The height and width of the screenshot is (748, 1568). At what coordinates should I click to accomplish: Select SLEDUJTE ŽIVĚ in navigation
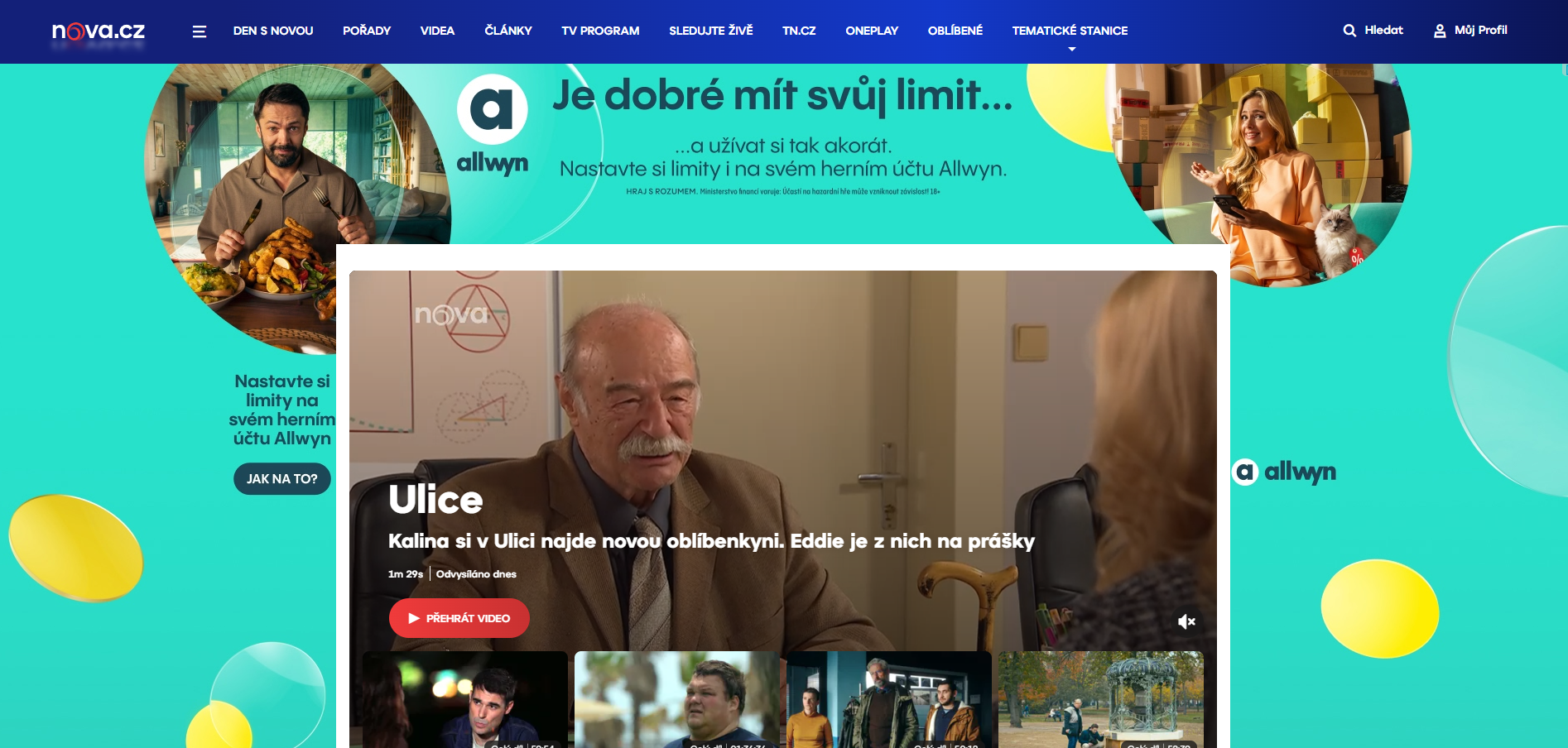coord(711,31)
